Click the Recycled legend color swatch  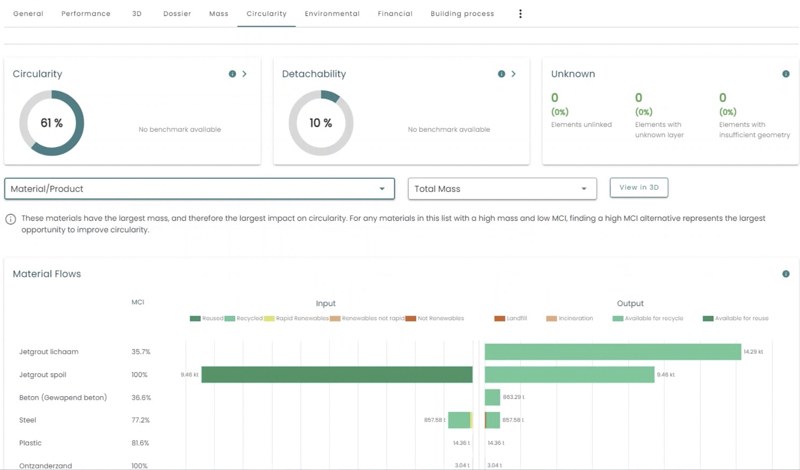(231, 318)
